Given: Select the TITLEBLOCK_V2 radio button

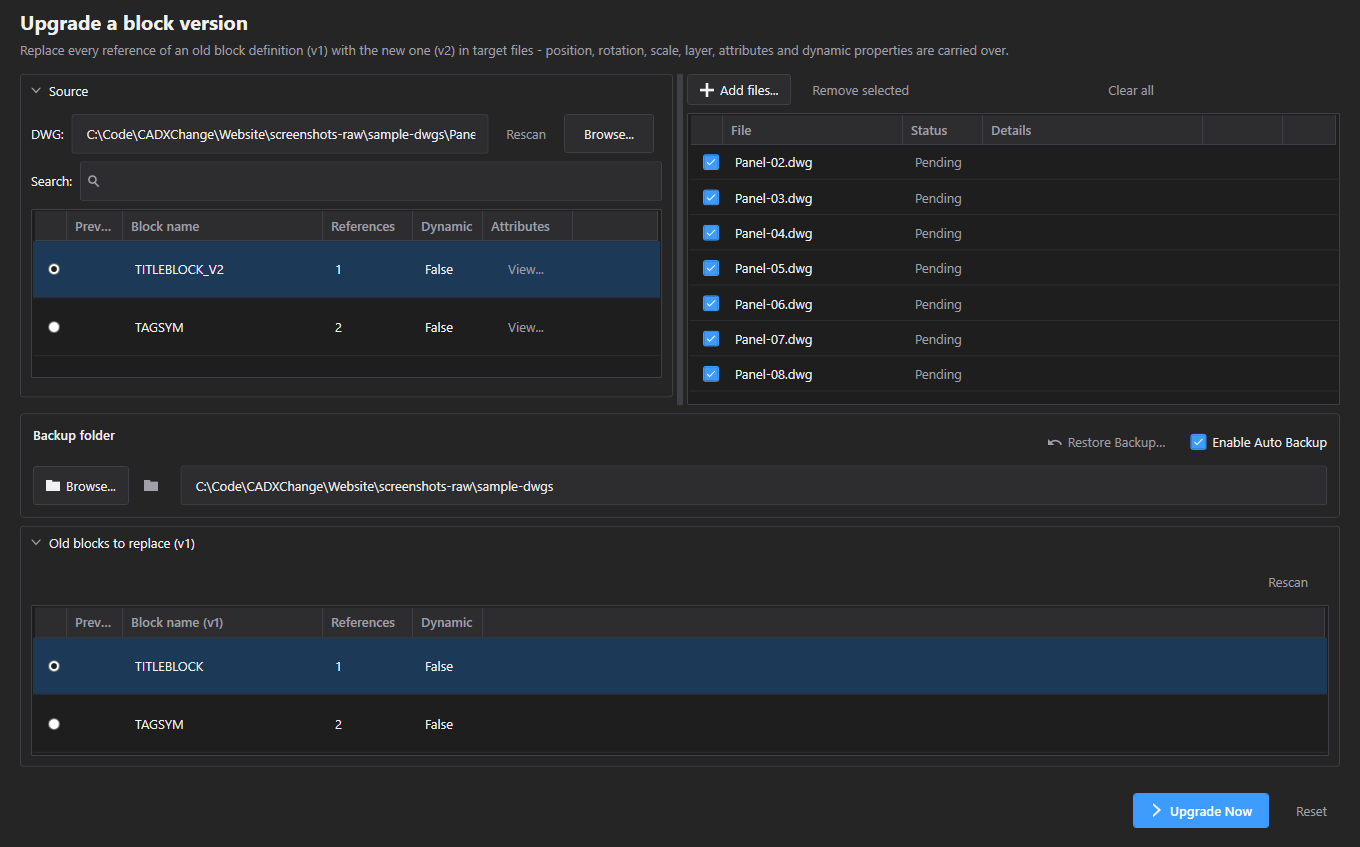Looking at the screenshot, I should [x=54, y=269].
